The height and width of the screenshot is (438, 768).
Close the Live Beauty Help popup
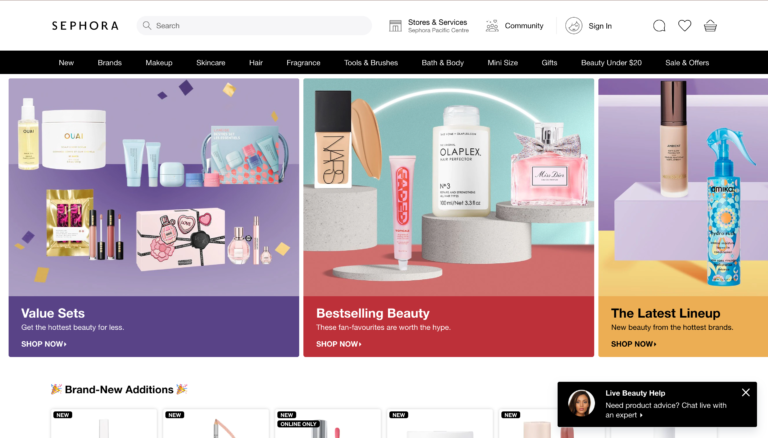click(x=745, y=392)
